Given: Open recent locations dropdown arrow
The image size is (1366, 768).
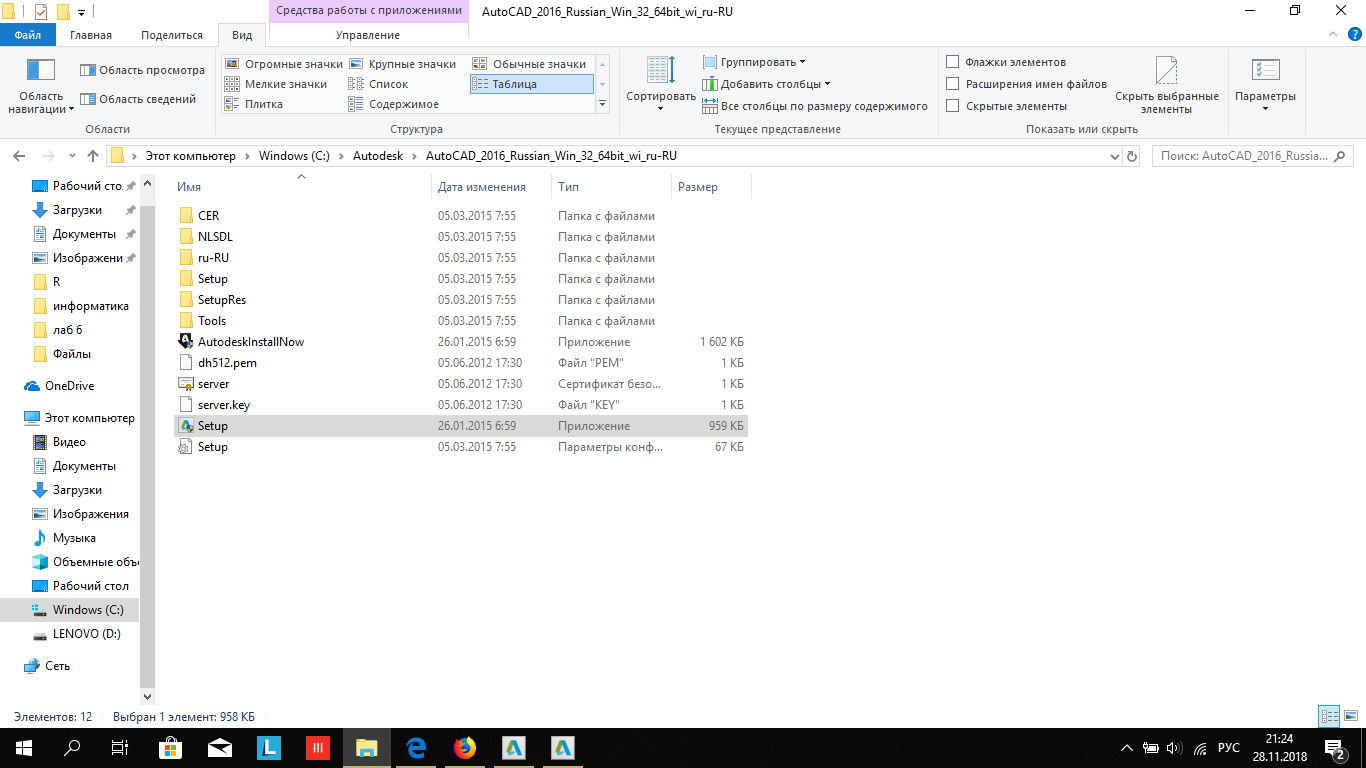Looking at the screenshot, I should (x=72, y=157).
